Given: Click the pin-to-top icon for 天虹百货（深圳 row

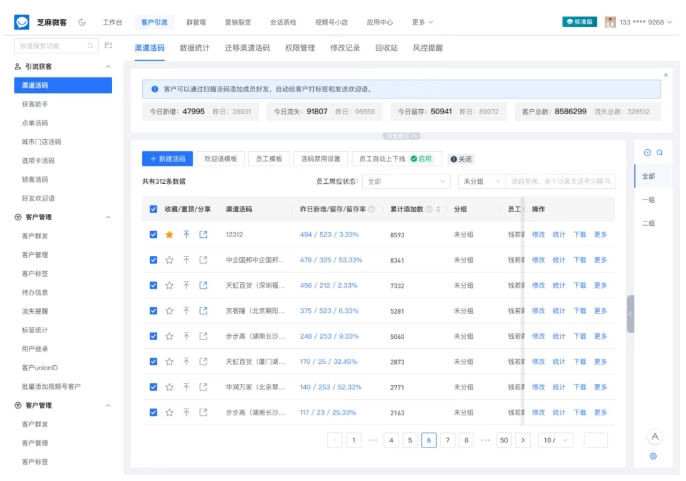Looking at the screenshot, I should (x=186, y=286).
